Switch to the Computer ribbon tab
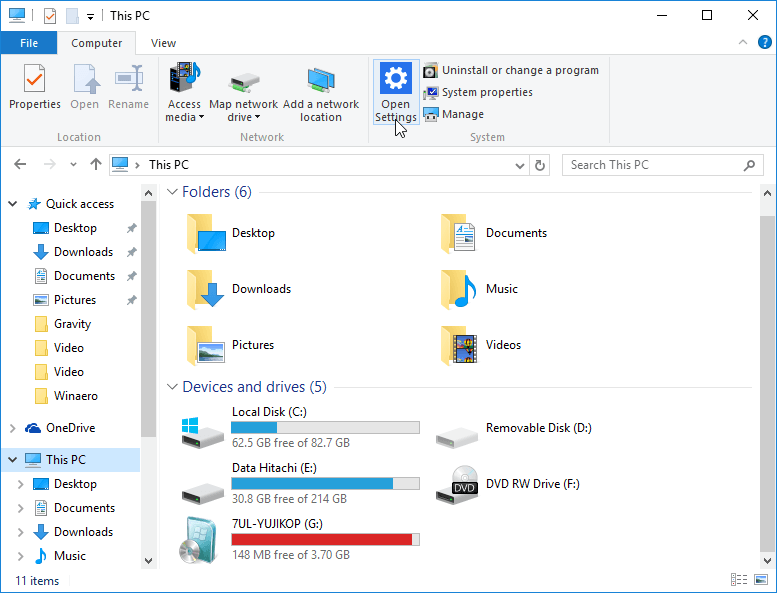777x593 pixels. (x=96, y=43)
